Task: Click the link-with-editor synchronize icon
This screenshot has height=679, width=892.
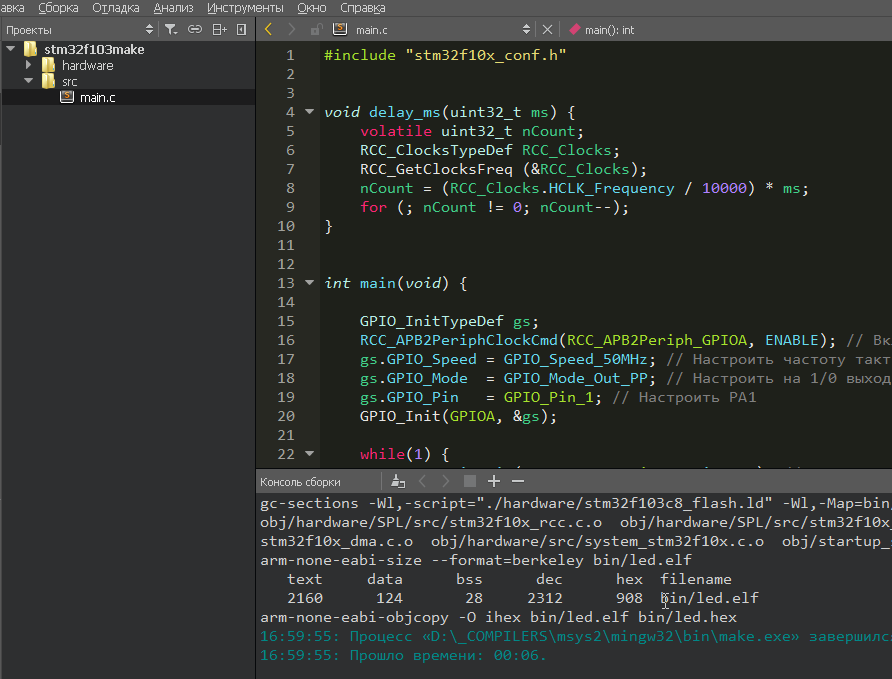Action: tap(195, 30)
